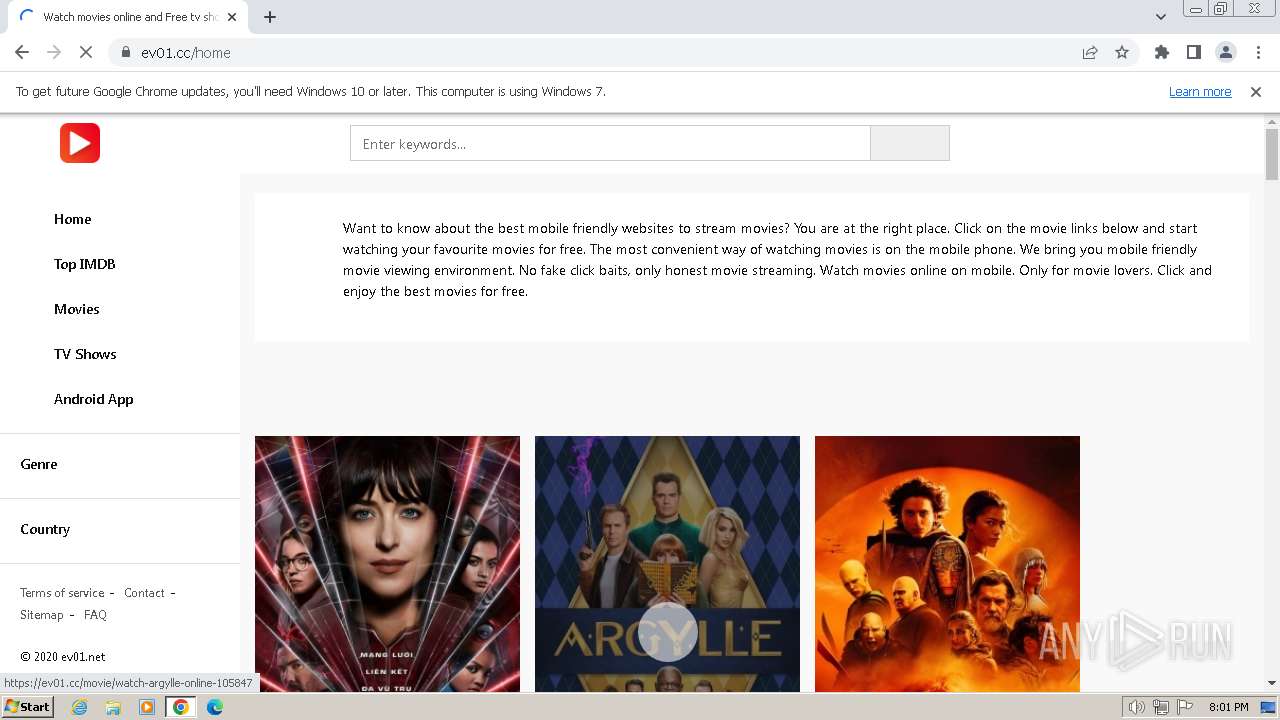Dismiss the Chrome update notification bar
Image resolution: width=1280 pixels, height=720 pixels.
tap(1256, 92)
